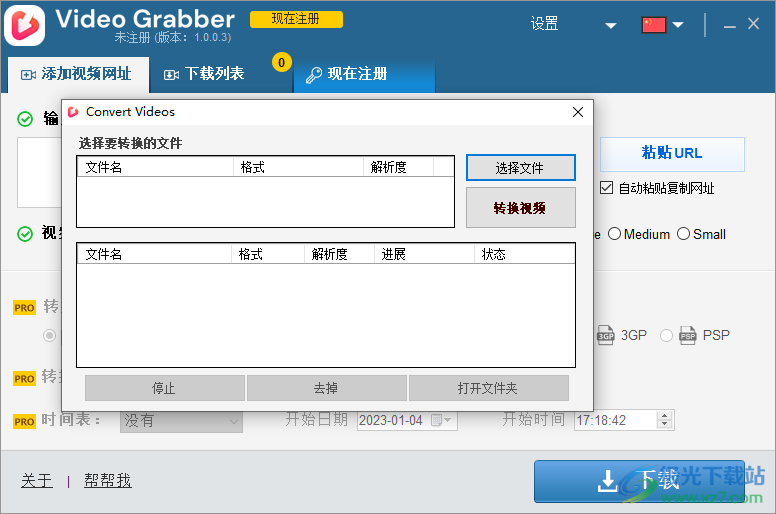Screen dimensions: 776x514
Task: Click the 粘贴 URL button
Action: [672, 154]
